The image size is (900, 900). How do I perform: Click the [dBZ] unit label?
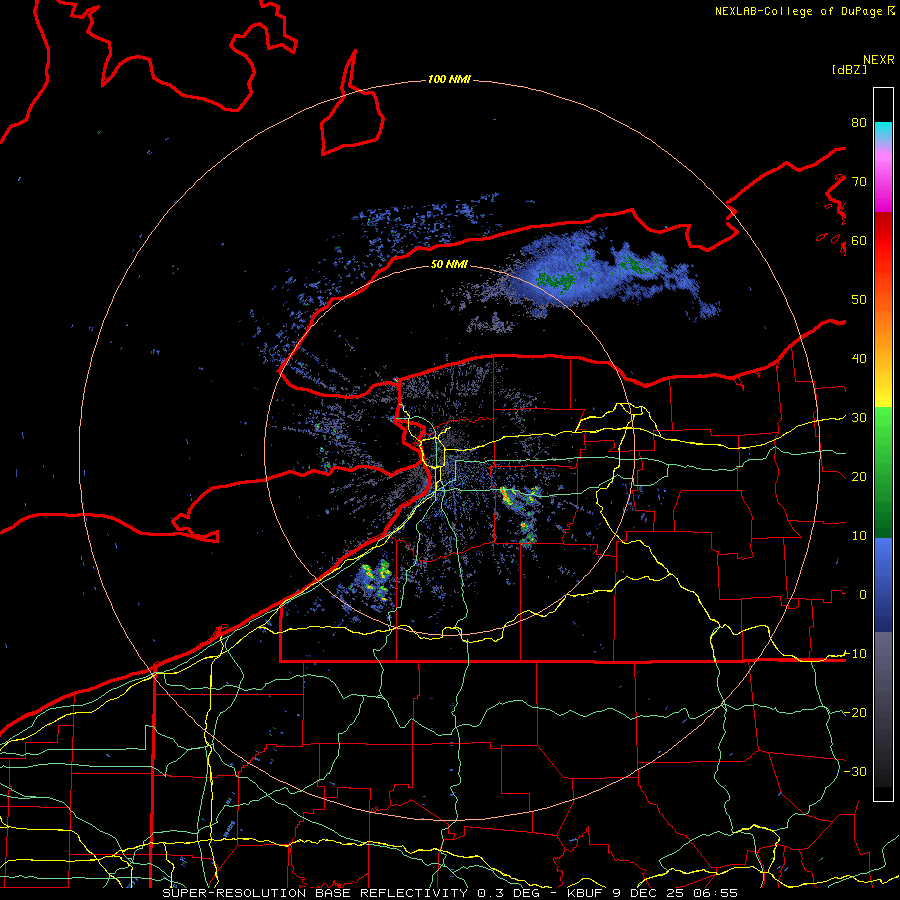(849, 69)
